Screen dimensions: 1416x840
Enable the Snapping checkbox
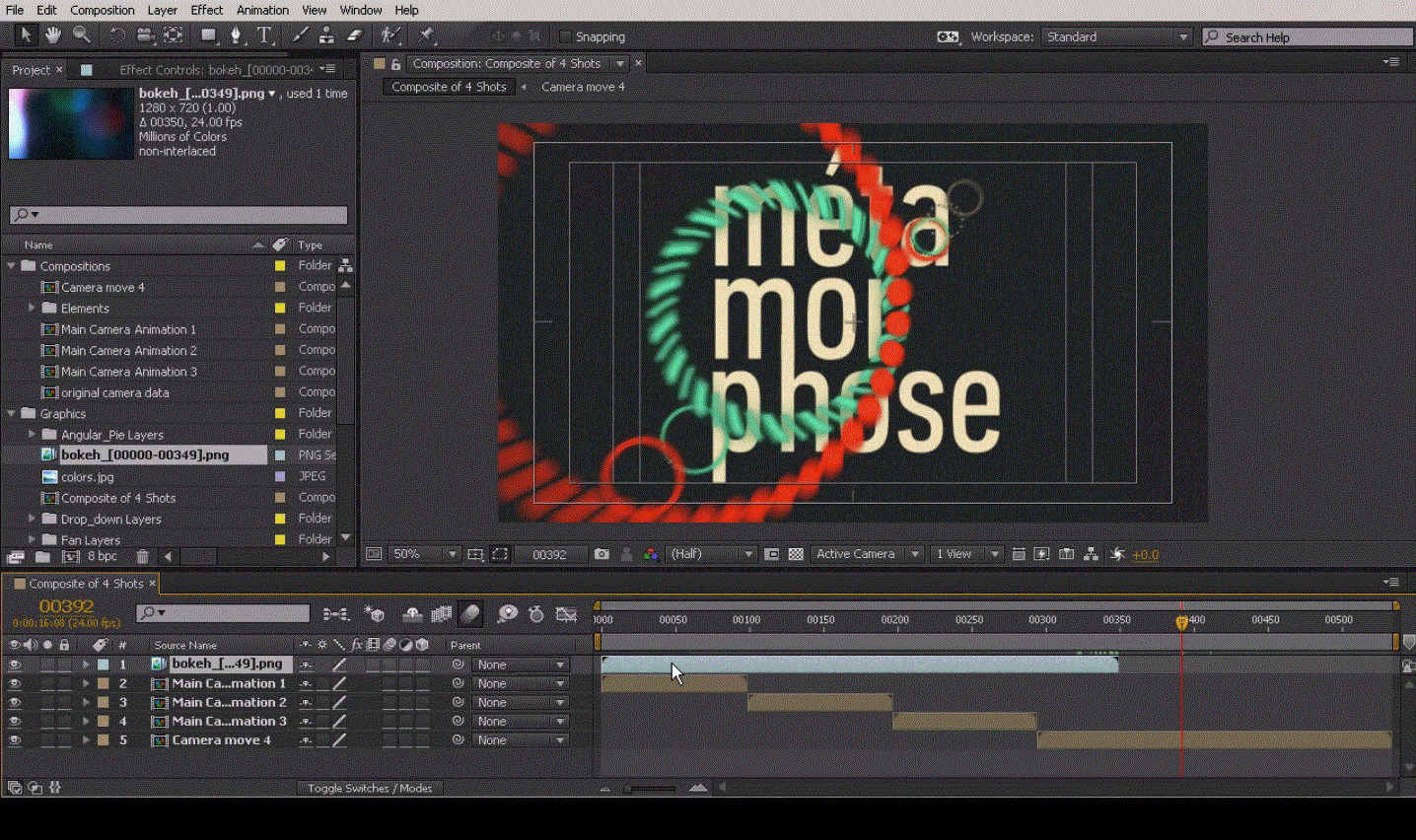coord(565,36)
